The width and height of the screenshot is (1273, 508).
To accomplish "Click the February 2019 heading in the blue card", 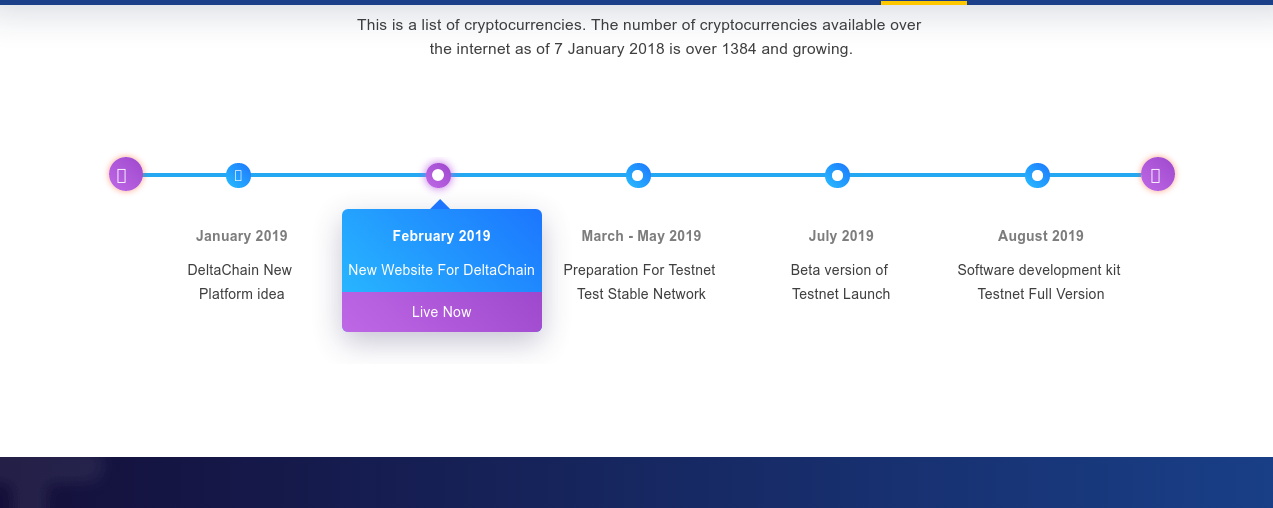I will (442, 236).
